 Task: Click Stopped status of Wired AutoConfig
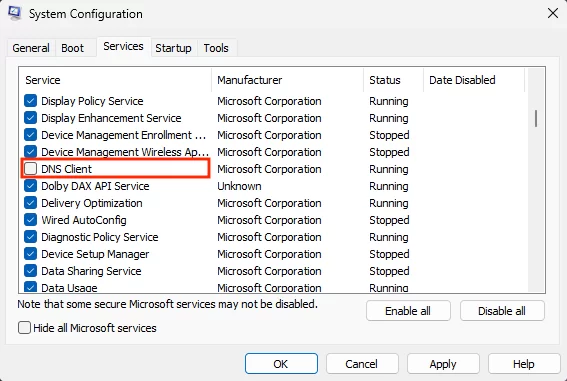click(389, 220)
